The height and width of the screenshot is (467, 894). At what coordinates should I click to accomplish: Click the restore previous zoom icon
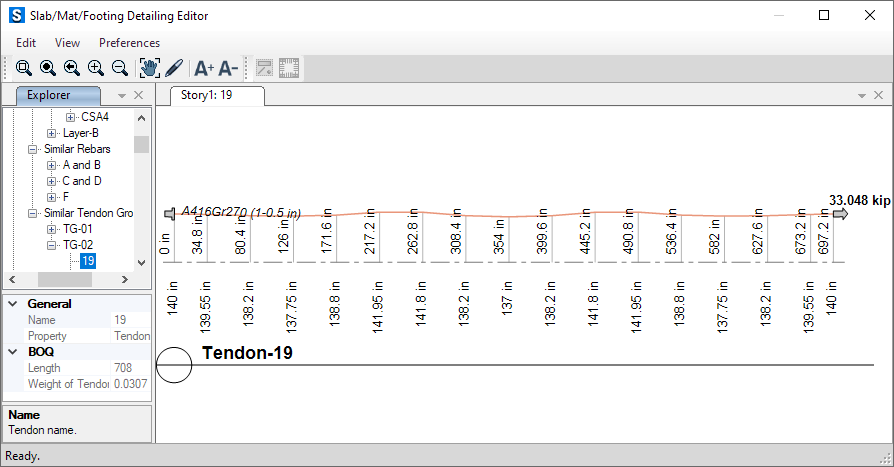coord(72,68)
